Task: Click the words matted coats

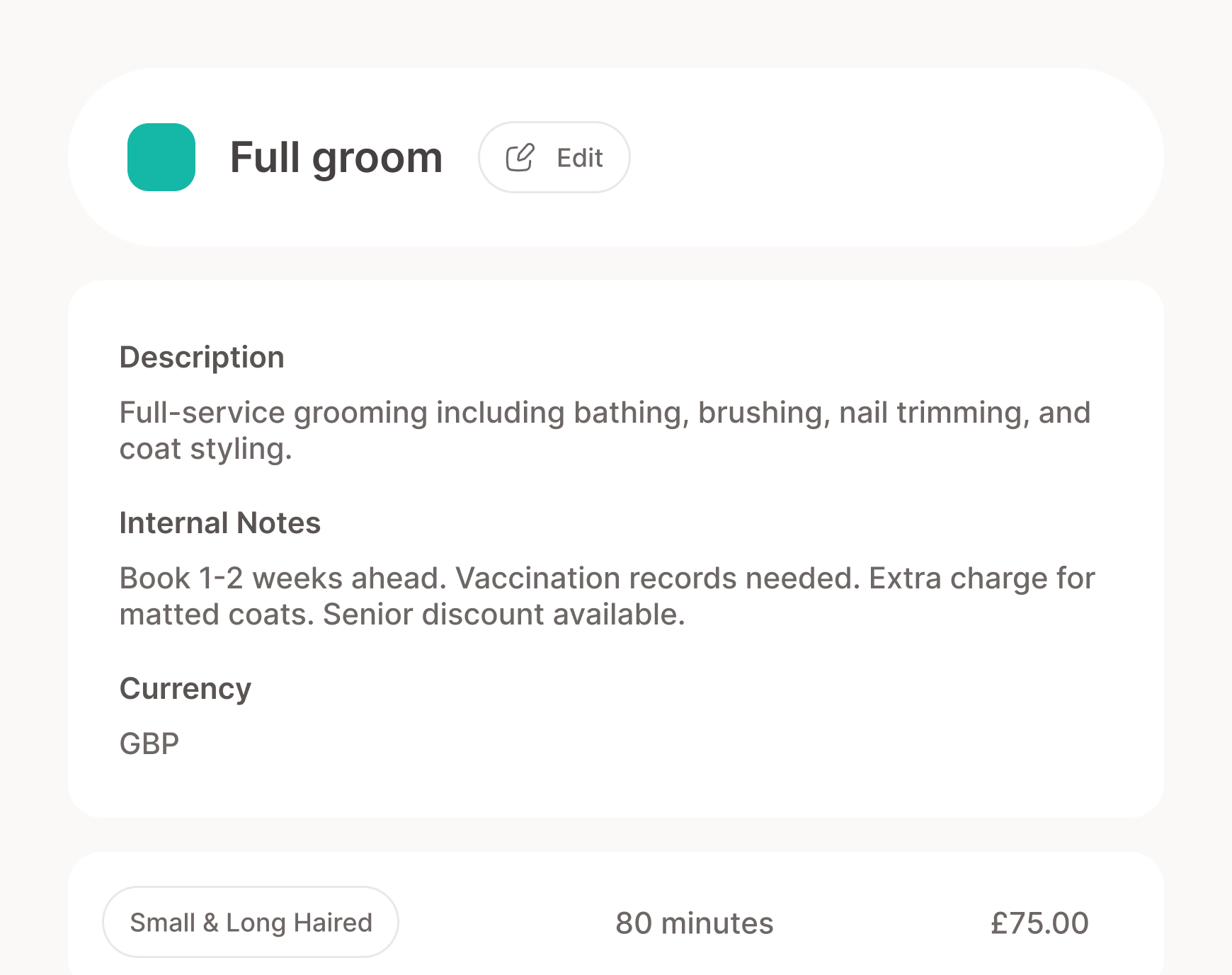Action: [215, 615]
